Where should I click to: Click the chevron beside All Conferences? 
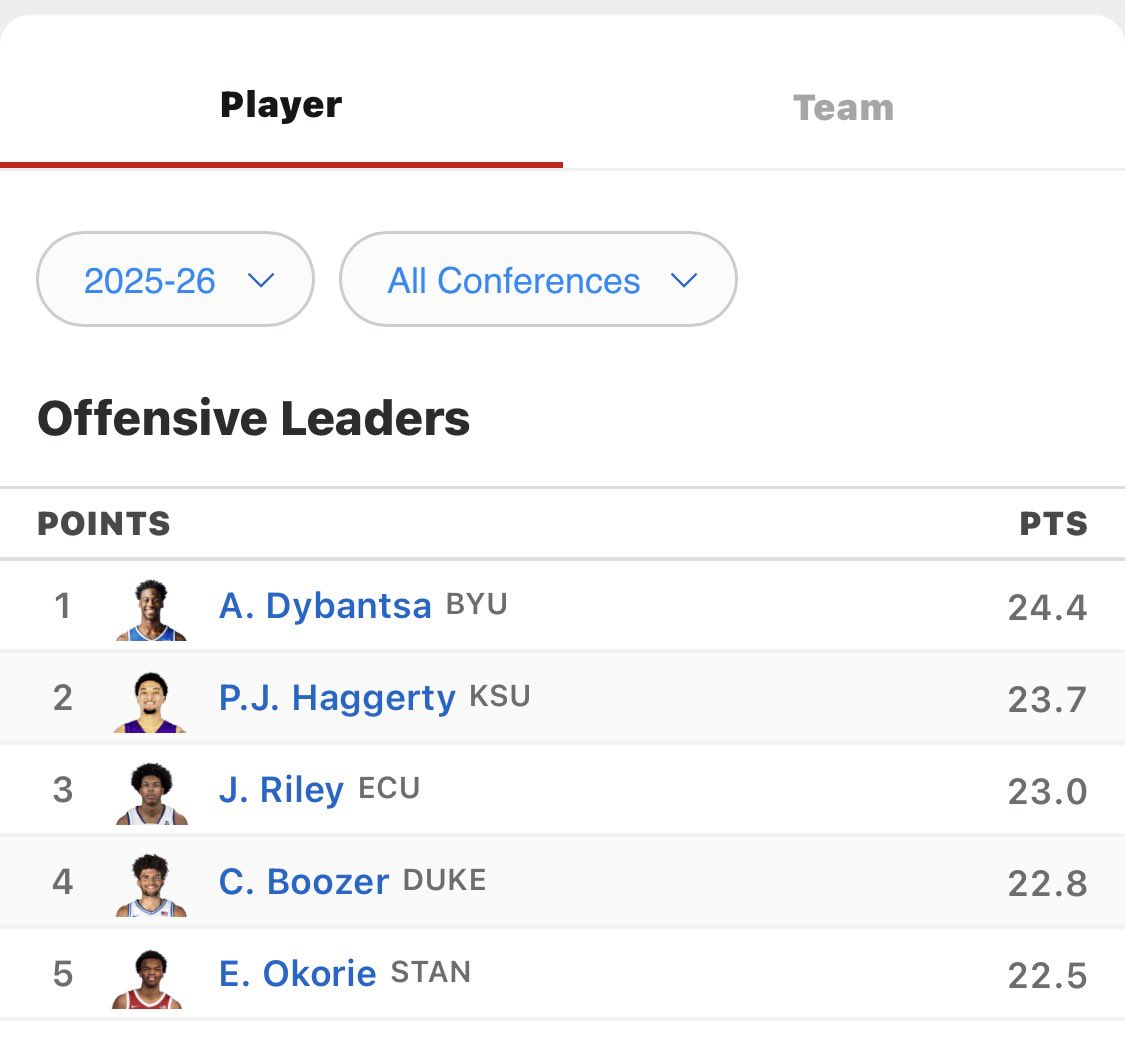click(684, 281)
